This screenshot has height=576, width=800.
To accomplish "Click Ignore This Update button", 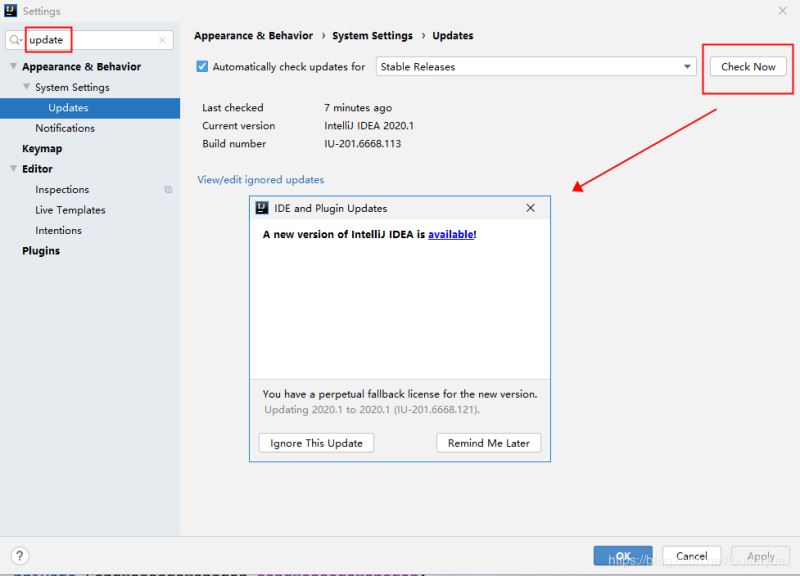I will (x=316, y=443).
